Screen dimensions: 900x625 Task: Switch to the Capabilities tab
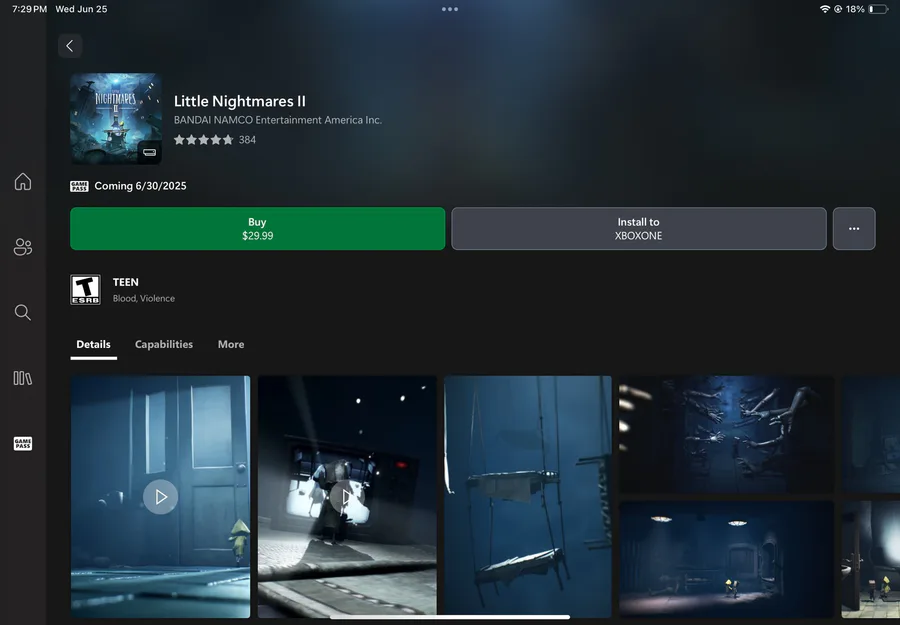(164, 344)
